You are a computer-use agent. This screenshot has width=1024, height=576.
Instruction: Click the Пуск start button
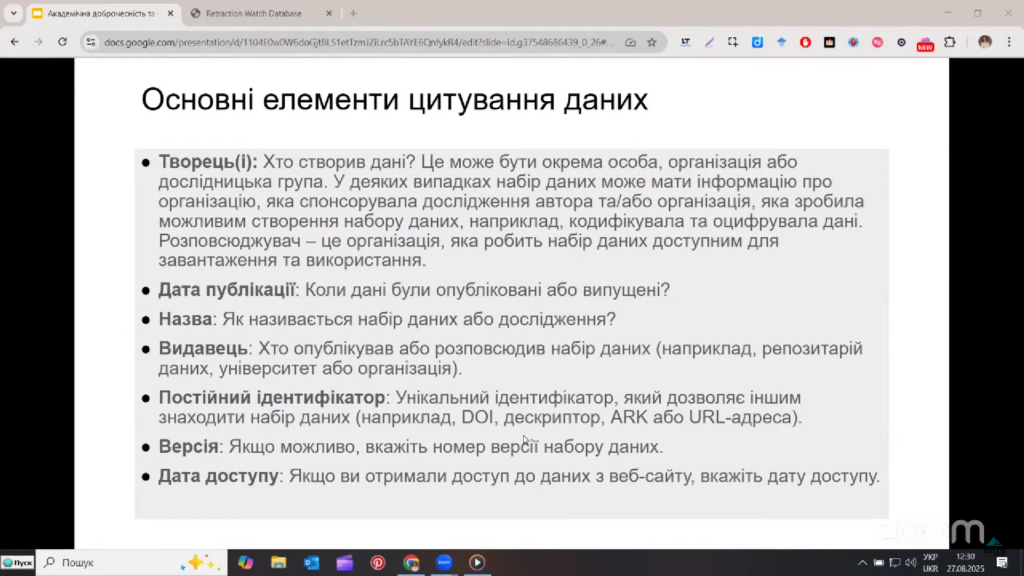click(x=17, y=563)
